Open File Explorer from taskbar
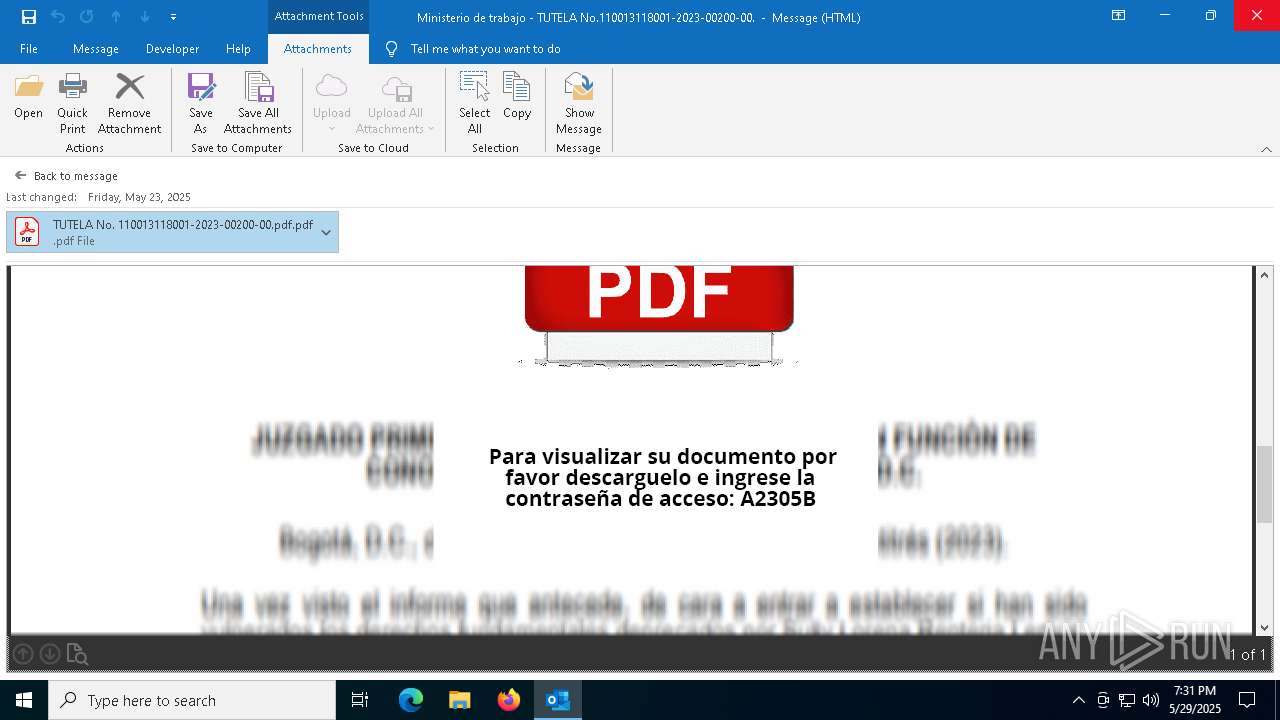The image size is (1280, 720). 460,700
